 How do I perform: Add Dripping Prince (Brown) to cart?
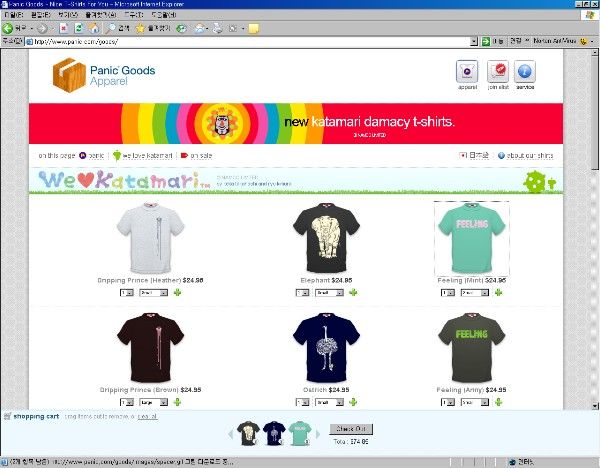[x=177, y=402]
